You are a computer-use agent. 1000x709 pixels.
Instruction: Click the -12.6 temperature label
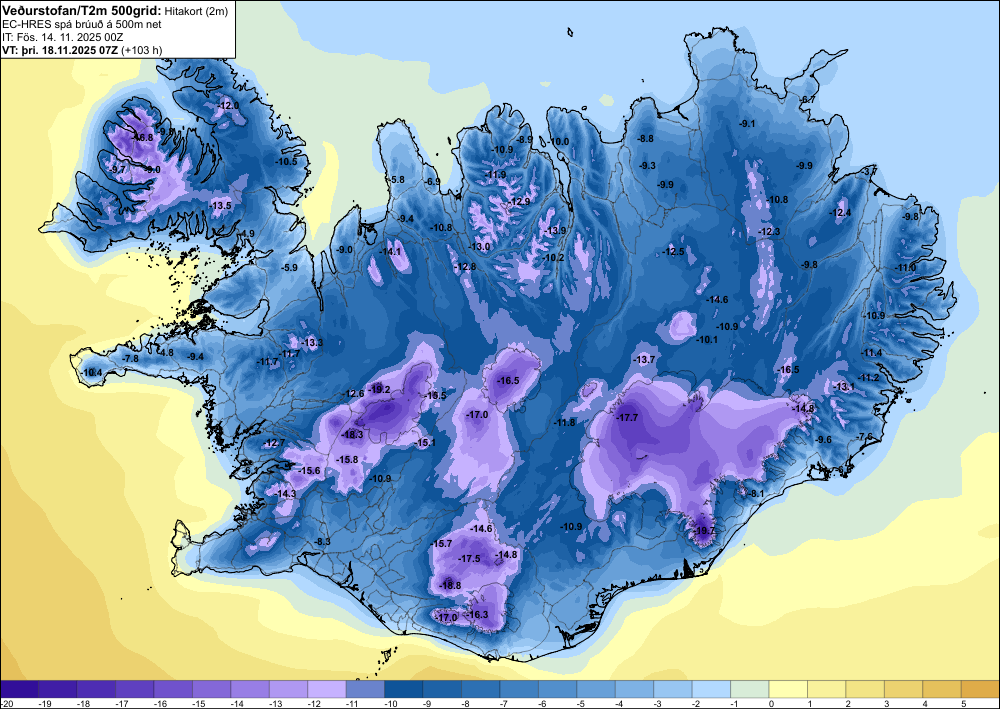(x=353, y=393)
